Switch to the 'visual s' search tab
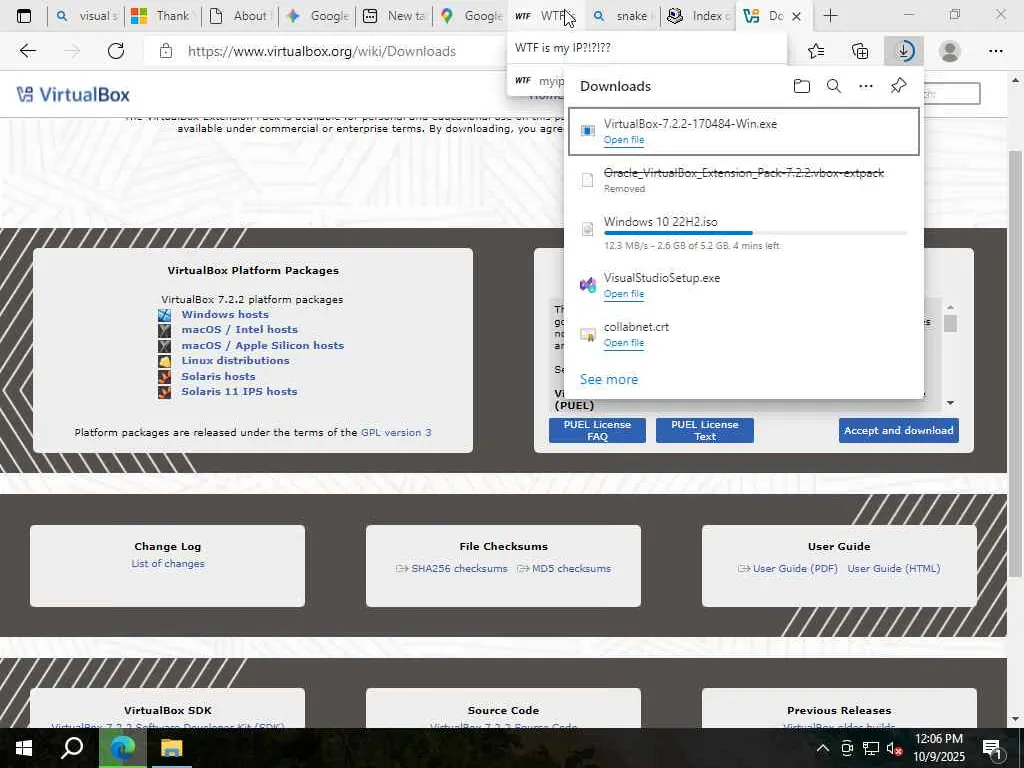 point(88,16)
